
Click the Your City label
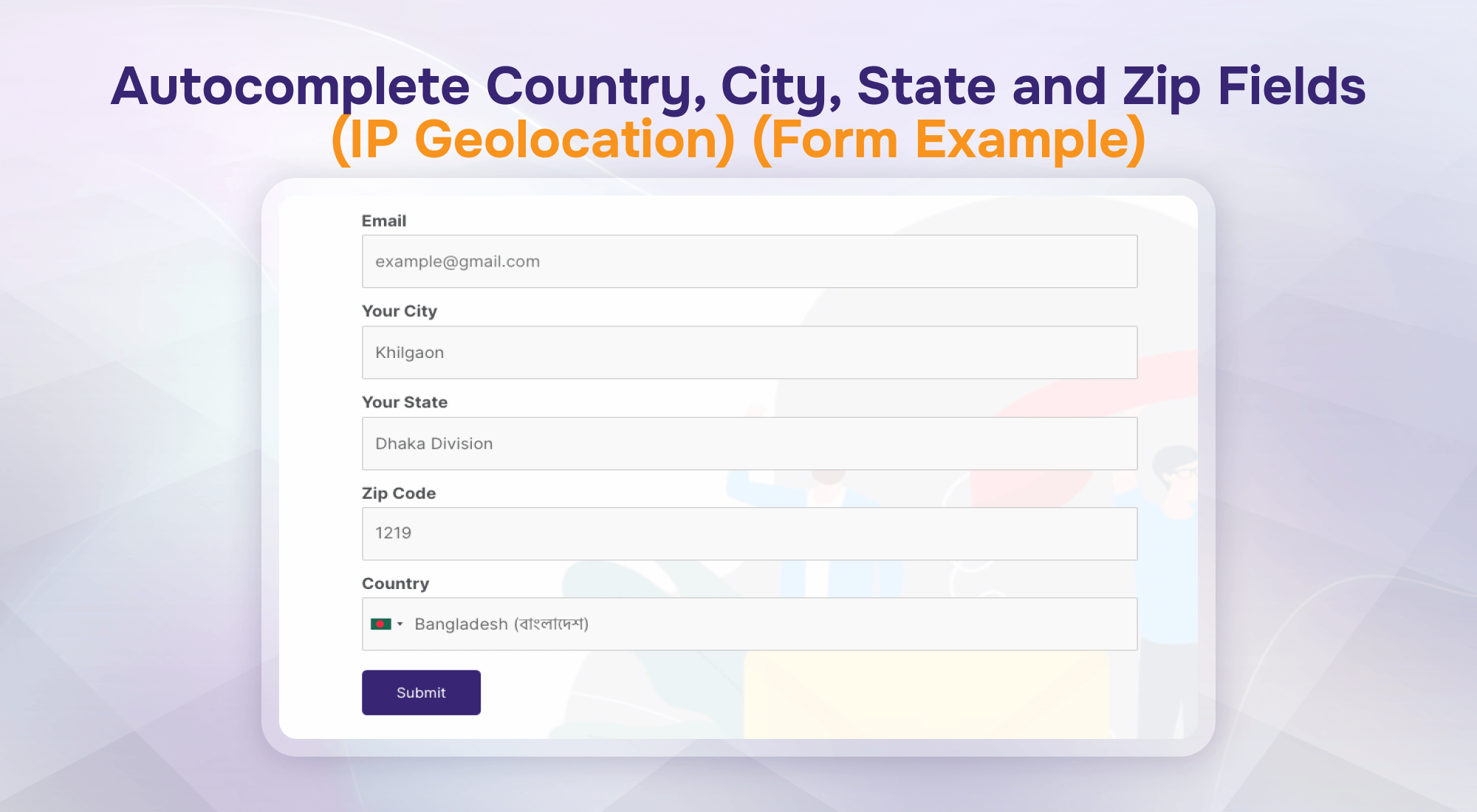(400, 312)
